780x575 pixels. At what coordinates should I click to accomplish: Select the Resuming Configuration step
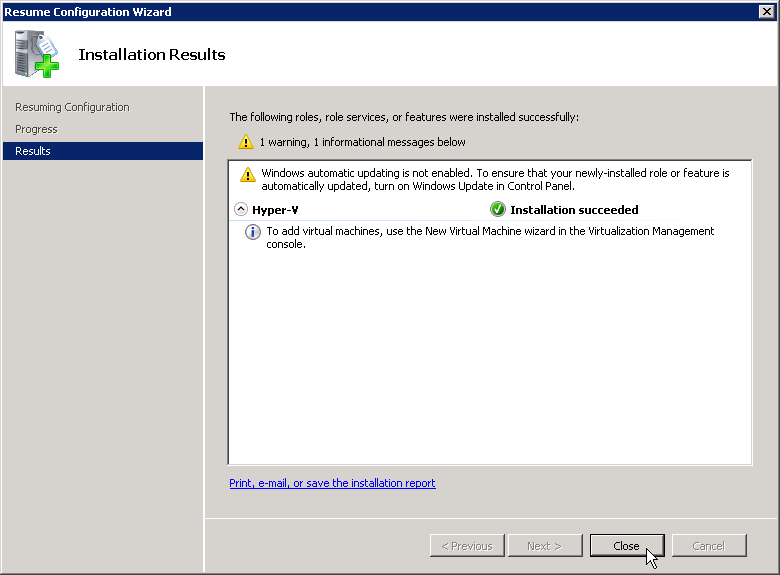(x=72, y=107)
